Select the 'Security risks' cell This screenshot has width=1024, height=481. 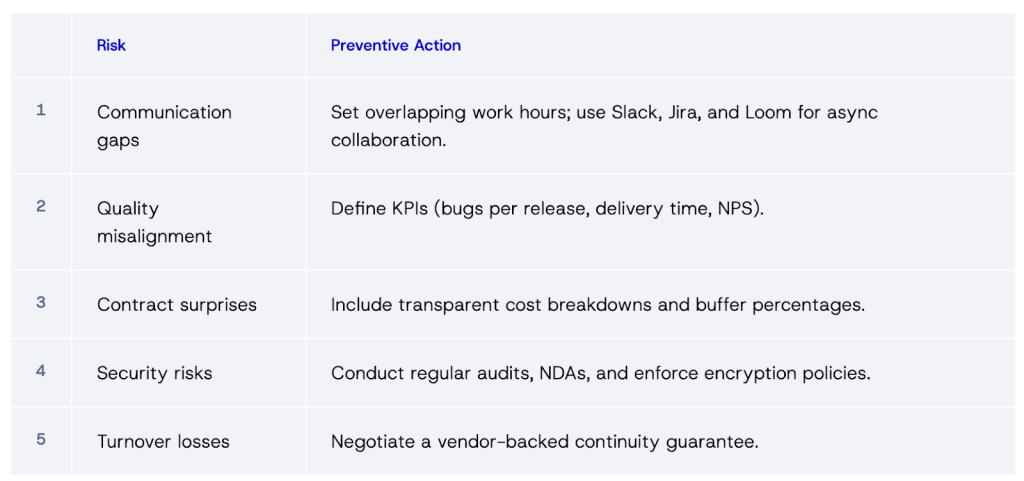click(x=154, y=373)
